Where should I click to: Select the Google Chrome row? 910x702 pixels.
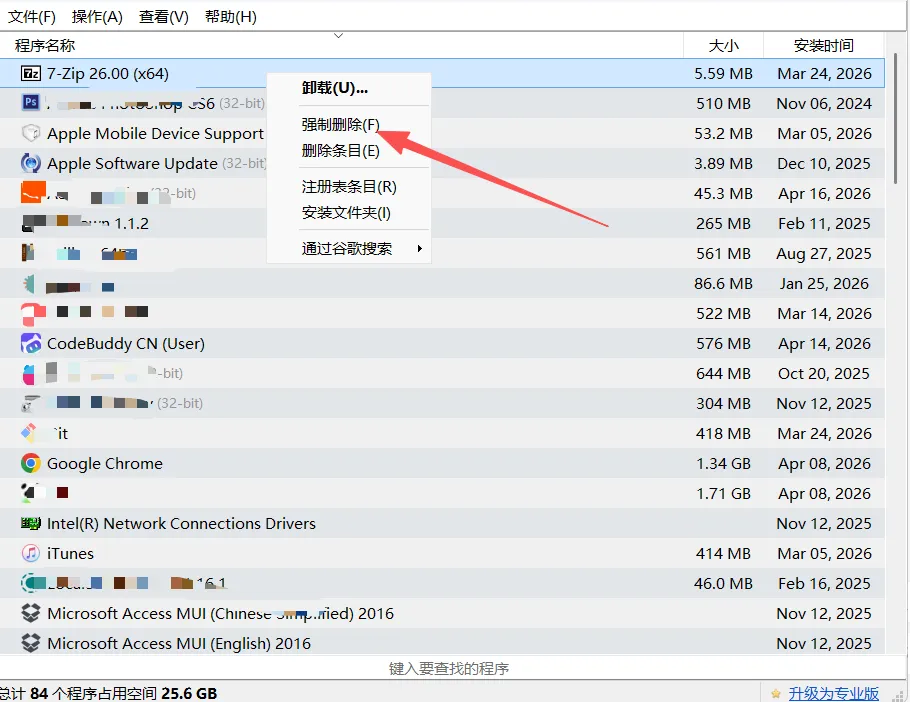[x=442, y=463]
